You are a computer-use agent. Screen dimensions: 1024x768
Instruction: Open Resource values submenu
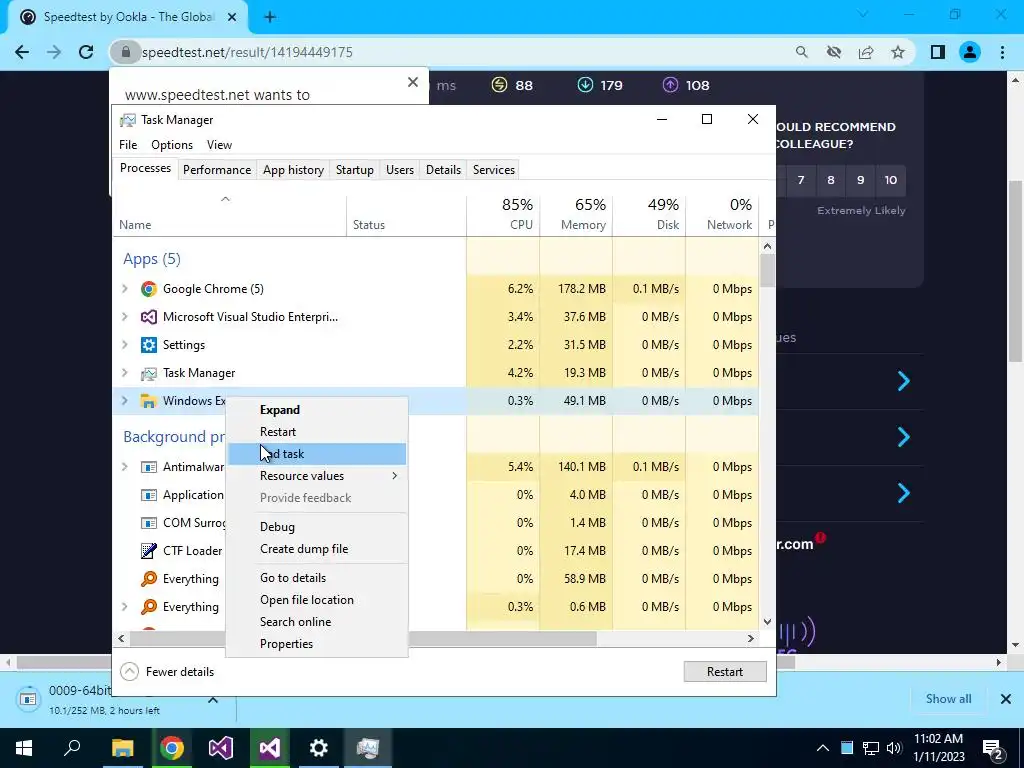[x=317, y=475]
